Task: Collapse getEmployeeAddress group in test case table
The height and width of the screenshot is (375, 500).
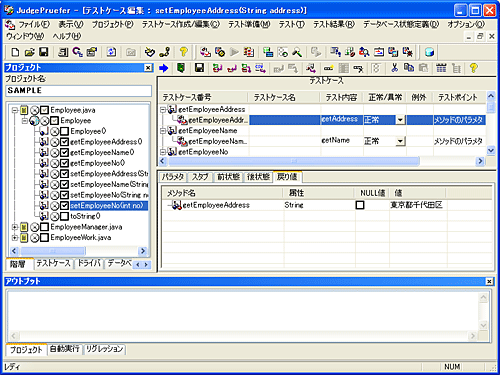Action: click(163, 109)
